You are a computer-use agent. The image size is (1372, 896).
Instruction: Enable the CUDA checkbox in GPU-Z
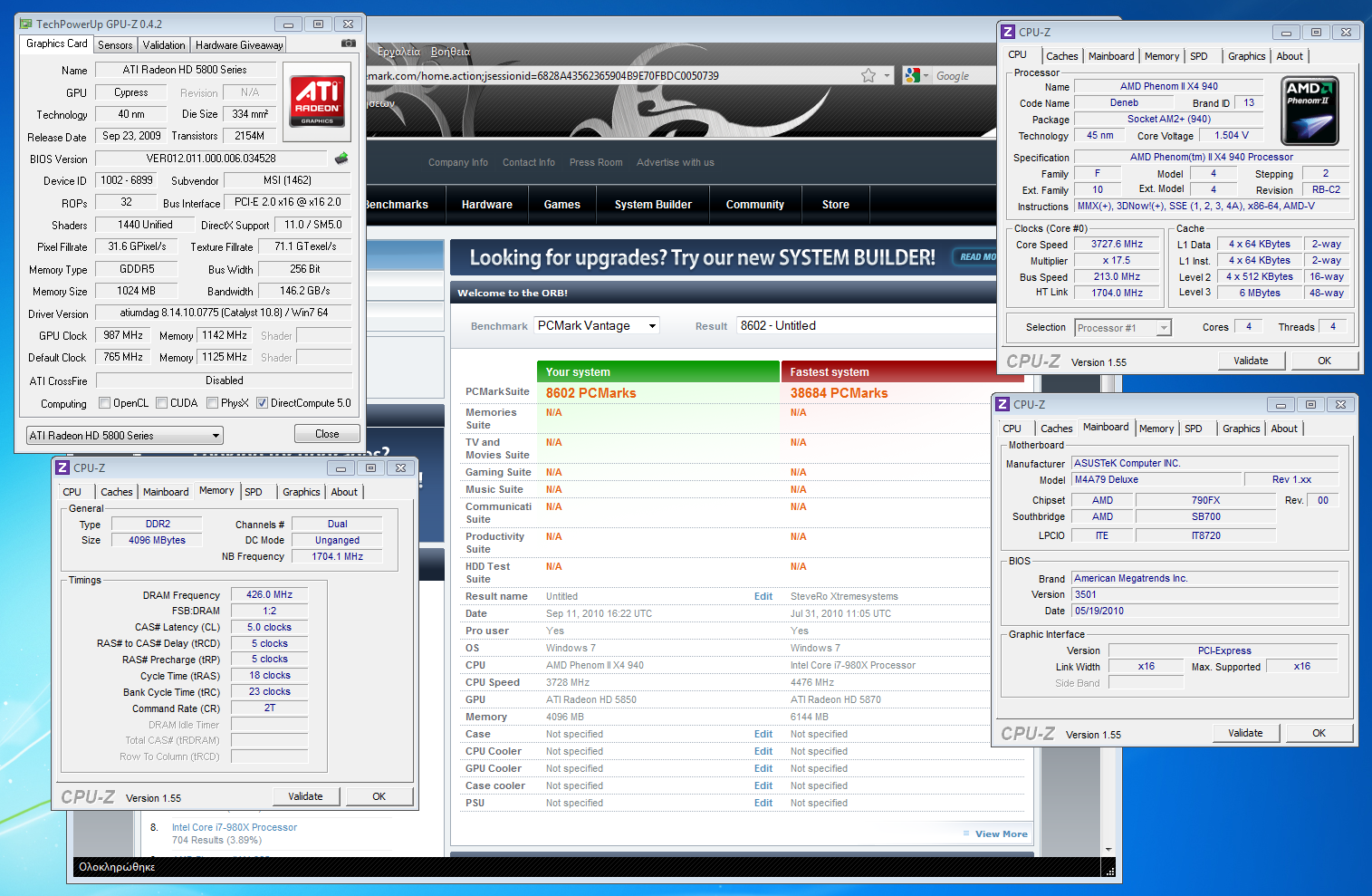(162, 403)
